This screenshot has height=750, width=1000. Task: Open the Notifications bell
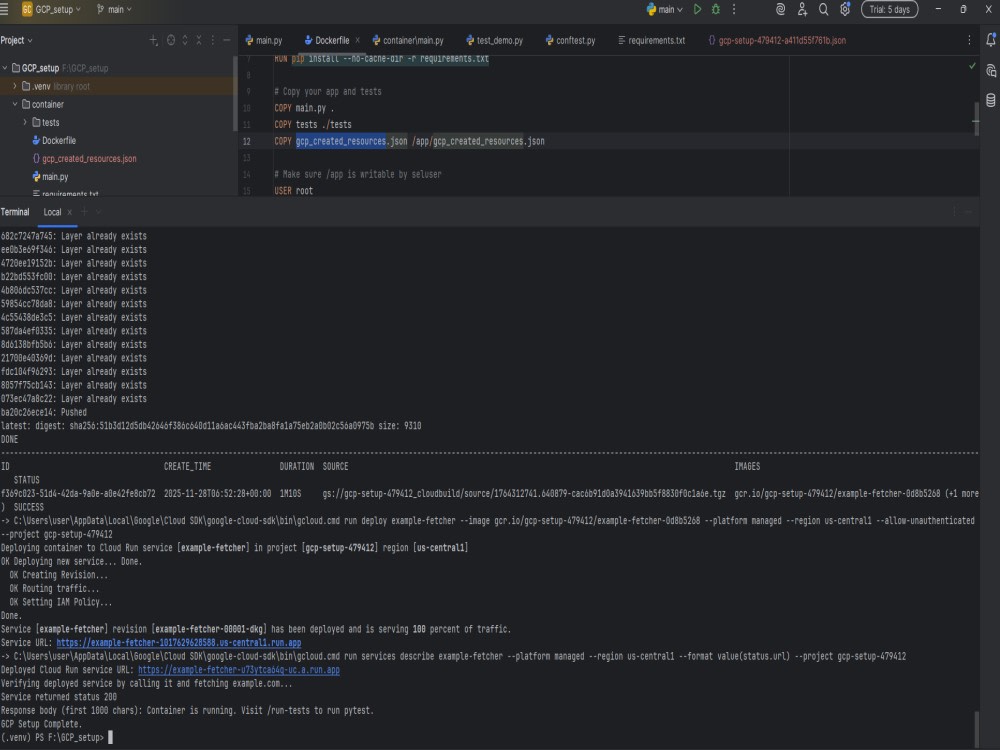click(990, 40)
